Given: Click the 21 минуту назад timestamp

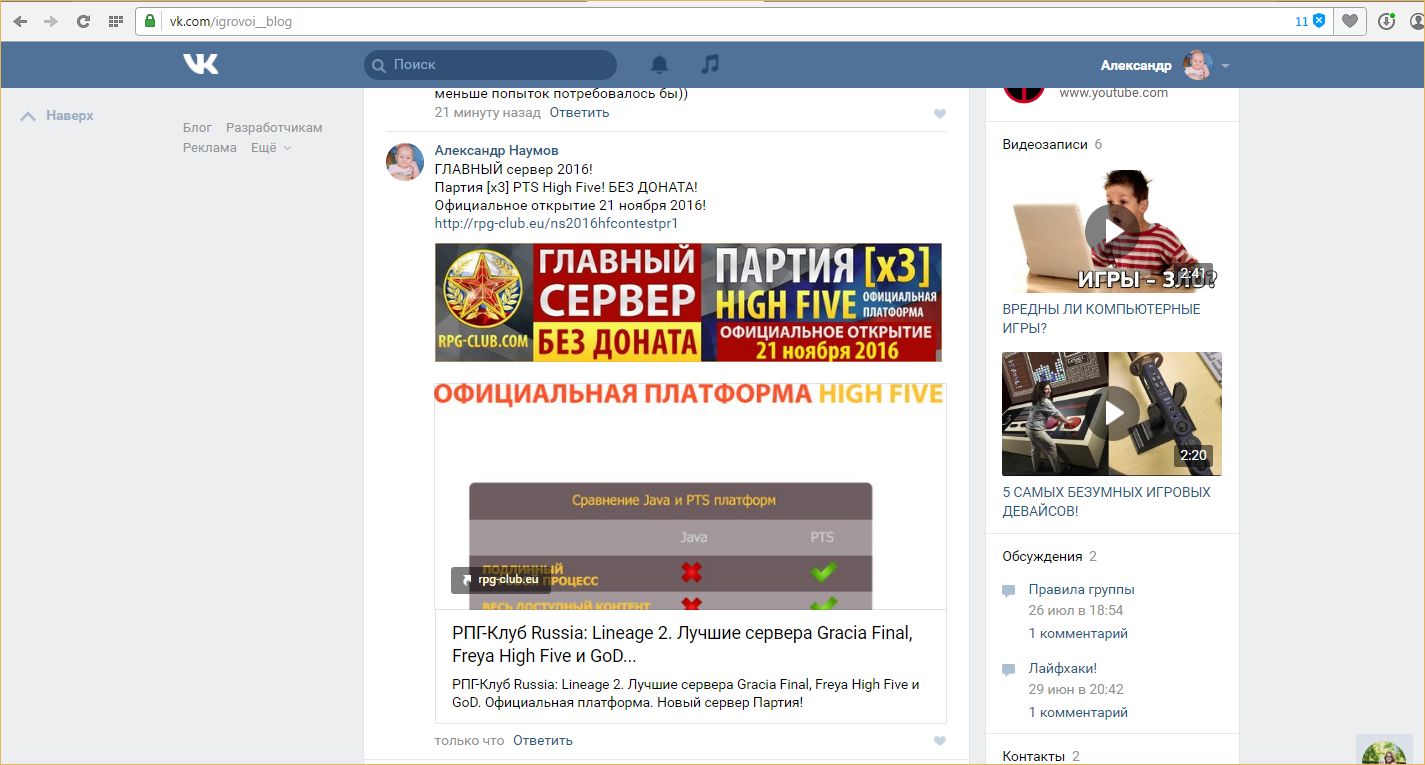Looking at the screenshot, I should [x=487, y=113].
